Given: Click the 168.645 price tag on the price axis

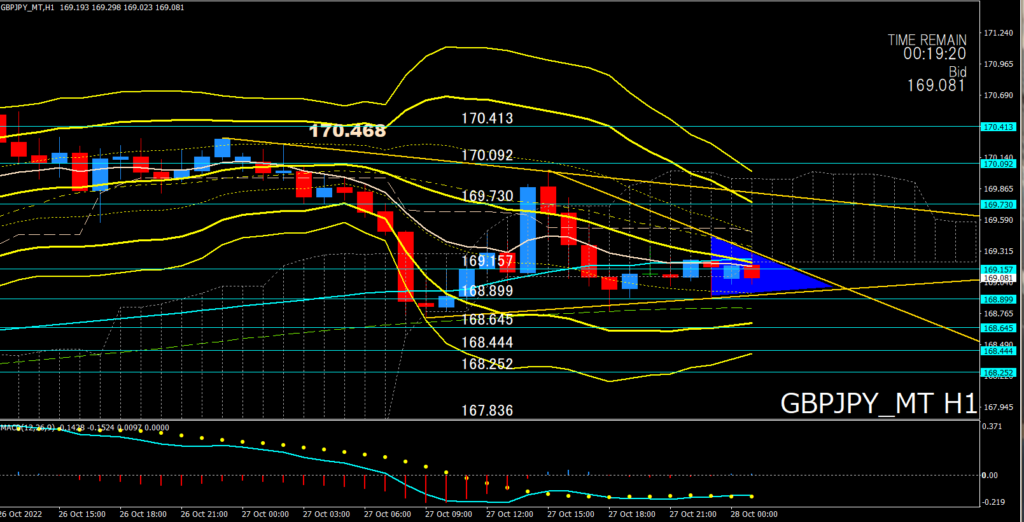Looking at the screenshot, I should 998,327.
